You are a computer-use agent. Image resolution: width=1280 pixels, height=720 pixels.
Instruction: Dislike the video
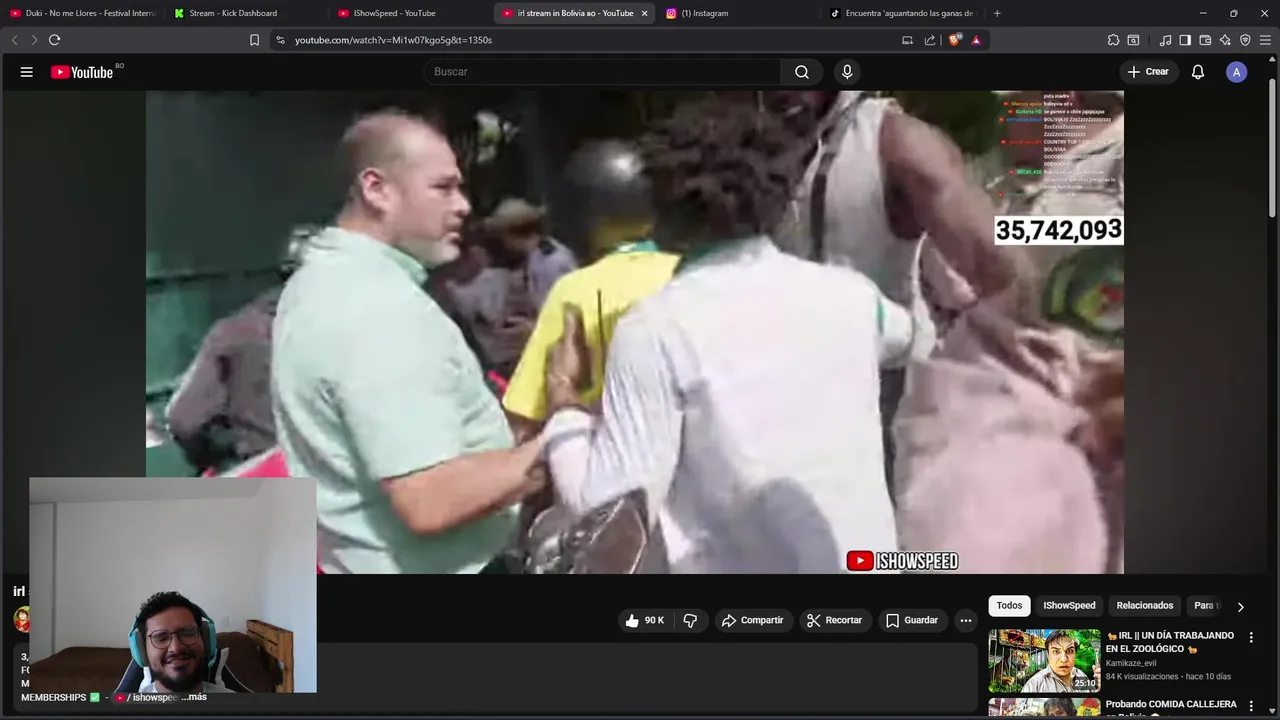(x=690, y=620)
